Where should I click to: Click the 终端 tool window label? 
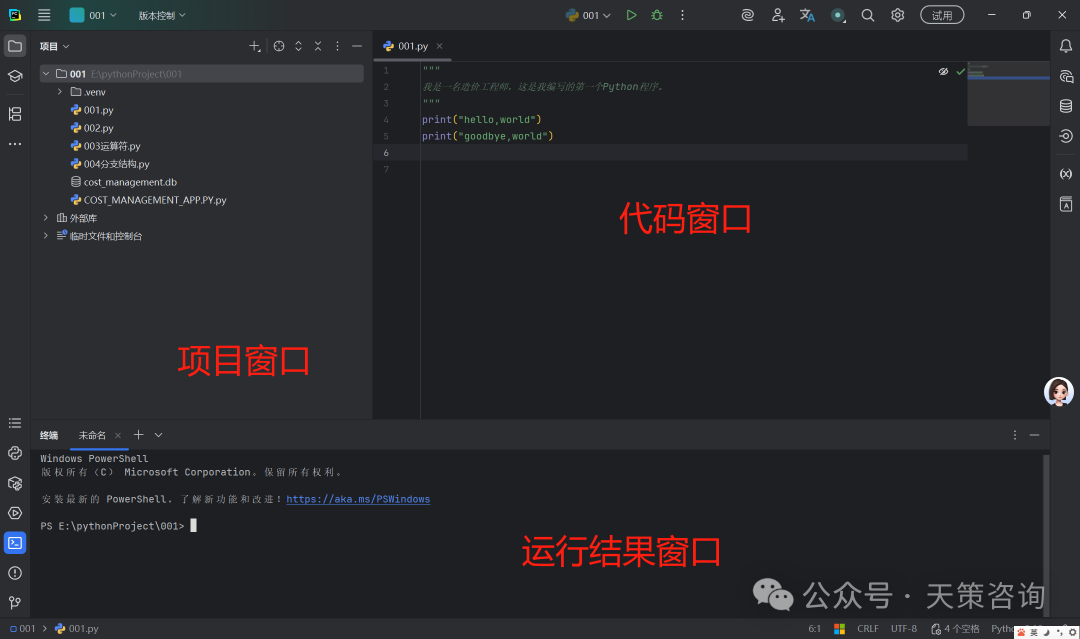point(49,435)
